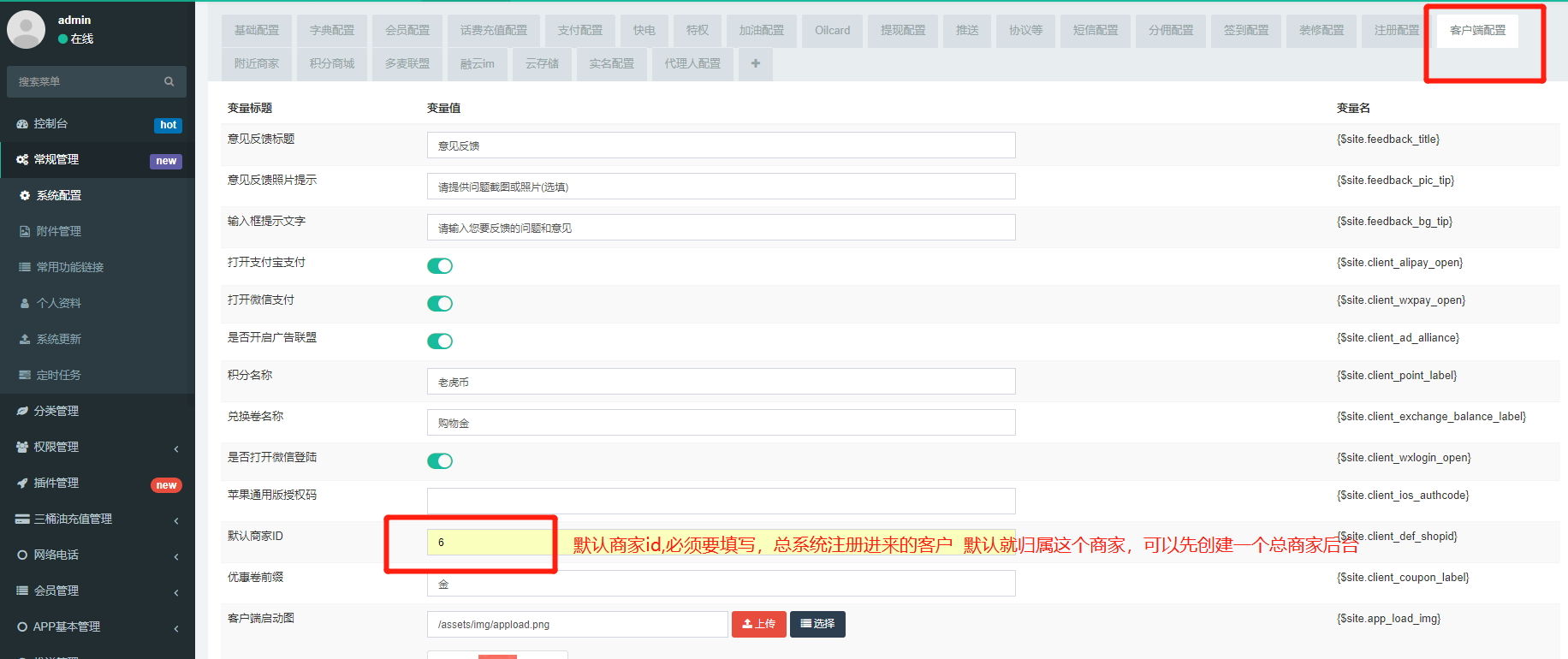Click the hot badge next to 控制台
Viewport: 1568px width, 659px height.
(x=168, y=125)
